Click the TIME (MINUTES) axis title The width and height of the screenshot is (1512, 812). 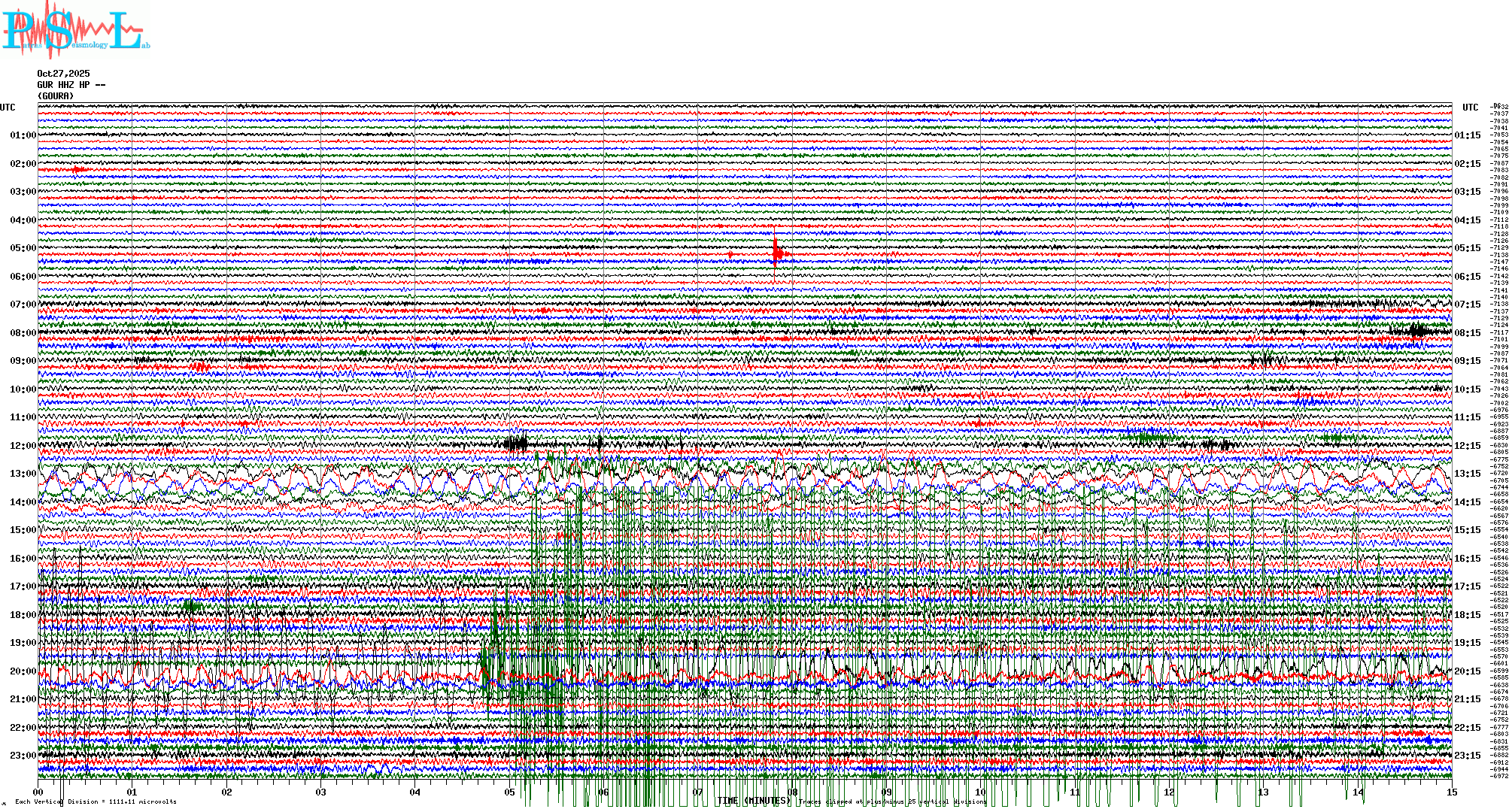pyautogui.click(x=753, y=801)
